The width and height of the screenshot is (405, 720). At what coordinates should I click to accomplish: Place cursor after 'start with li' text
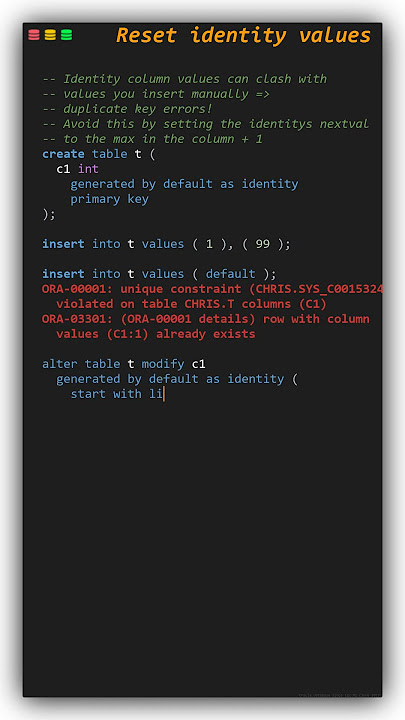click(x=164, y=394)
